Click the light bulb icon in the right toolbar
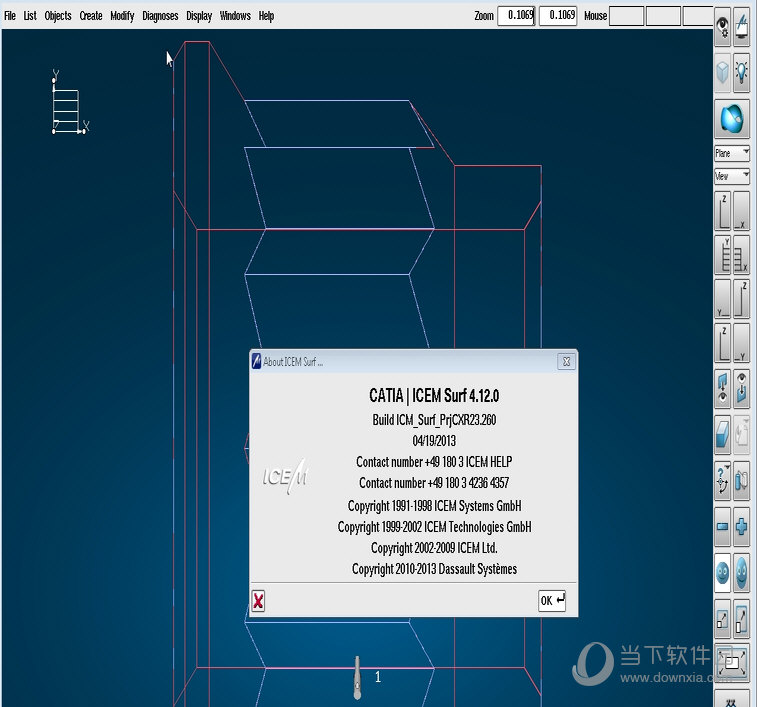This screenshot has width=757, height=707. click(x=742, y=72)
